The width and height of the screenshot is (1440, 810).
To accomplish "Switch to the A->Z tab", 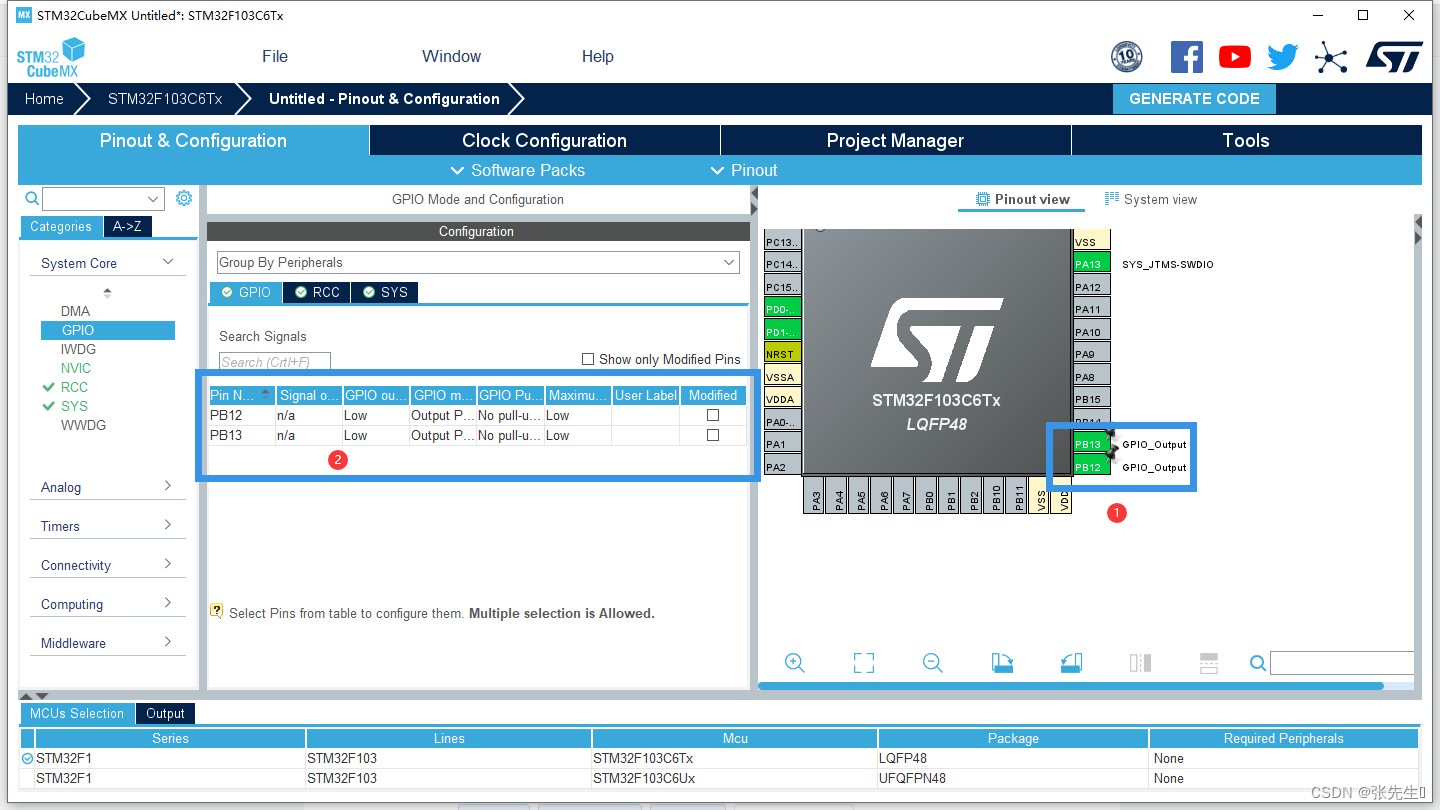I will coord(127,226).
